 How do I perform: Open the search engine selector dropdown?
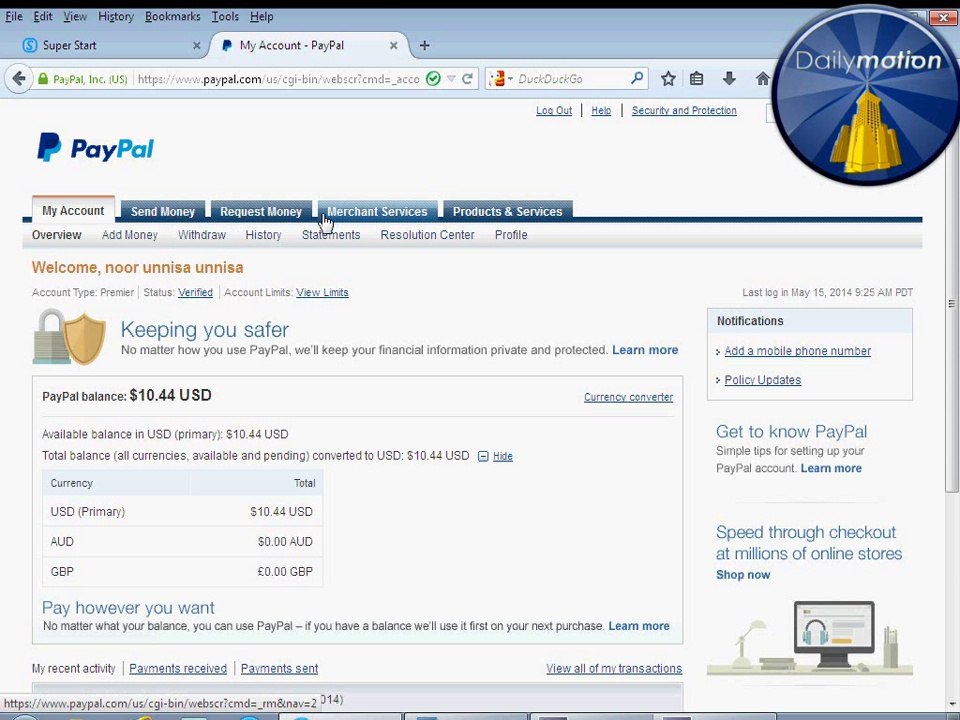coord(501,78)
